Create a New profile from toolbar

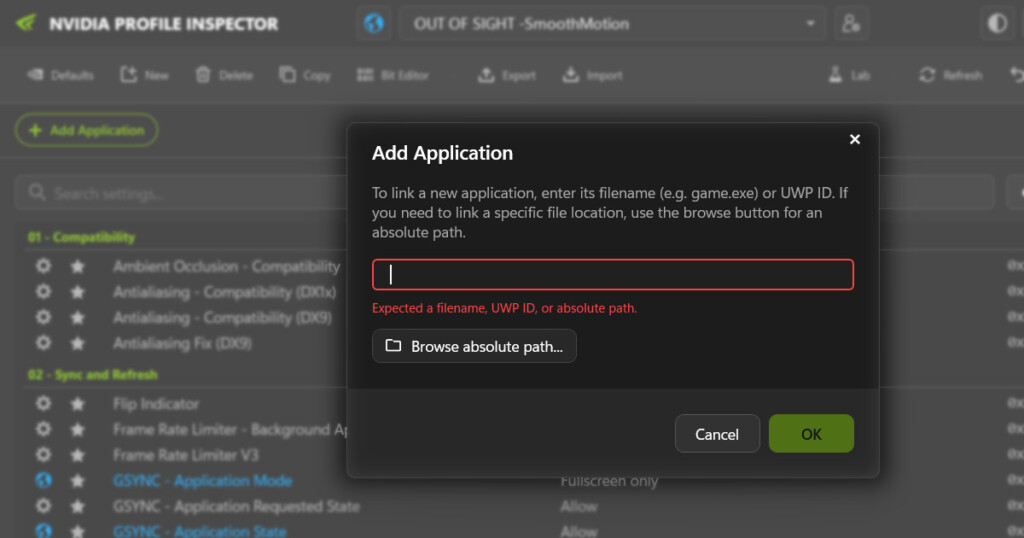[x=145, y=75]
